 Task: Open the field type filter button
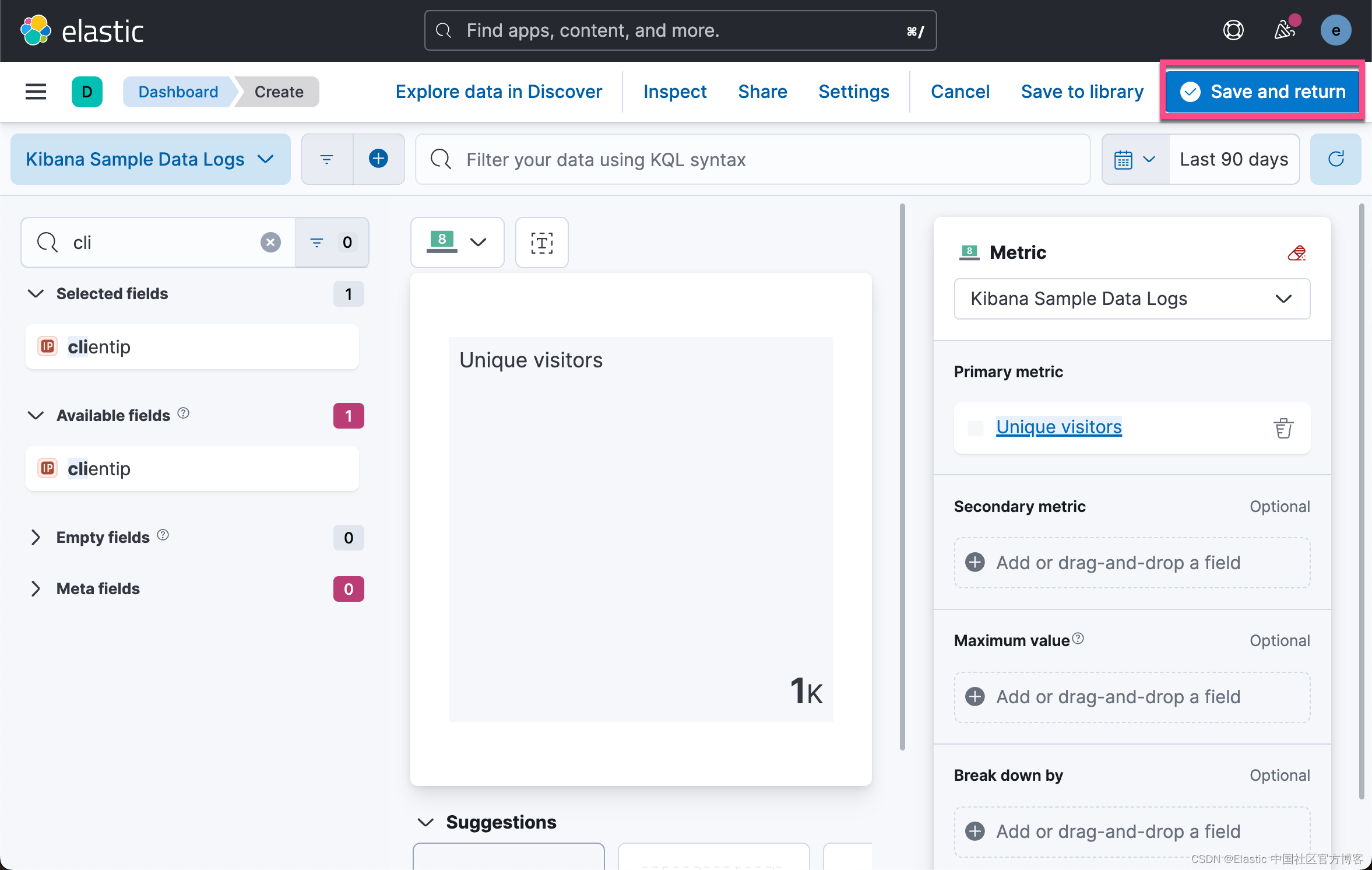[332, 243]
